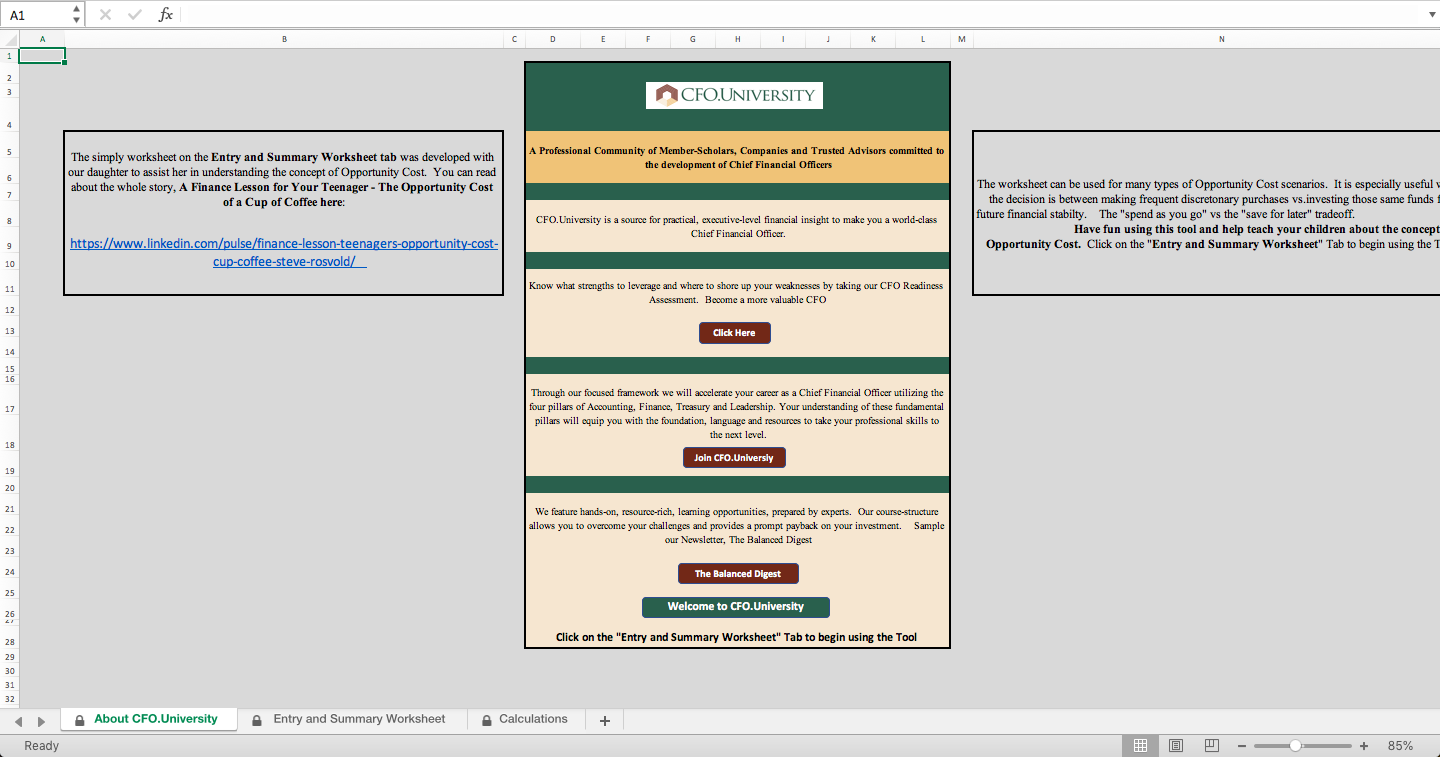Click the 'CFO.University is a source' paragraph
1440x757 pixels.
pyautogui.click(x=737, y=226)
